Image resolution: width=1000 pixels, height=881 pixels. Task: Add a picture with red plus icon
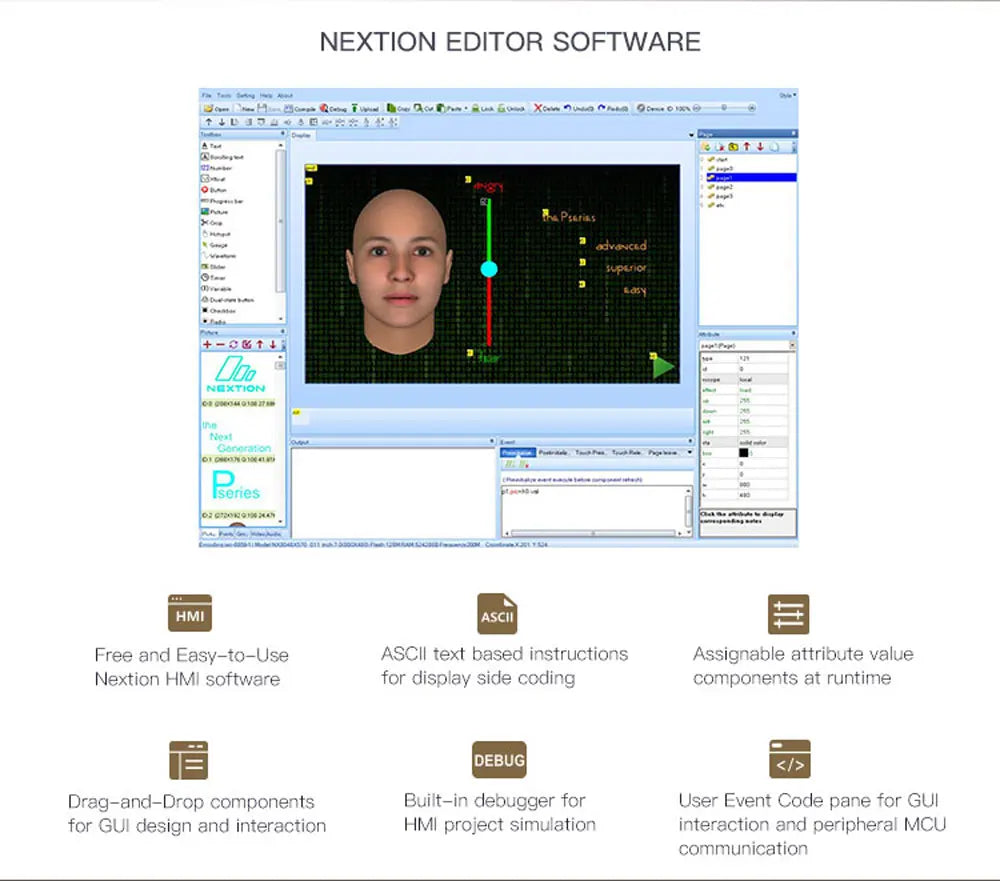pyautogui.click(x=207, y=344)
